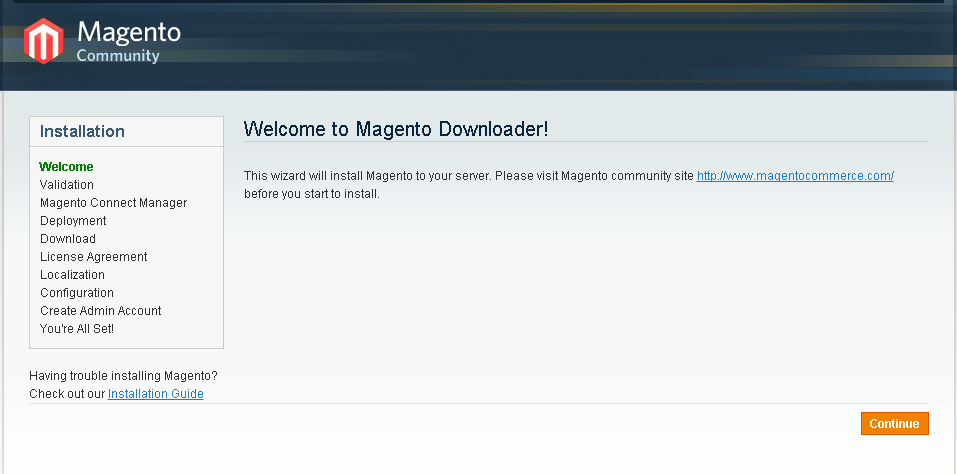Click the Installation sidebar heading

pos(82,132)
